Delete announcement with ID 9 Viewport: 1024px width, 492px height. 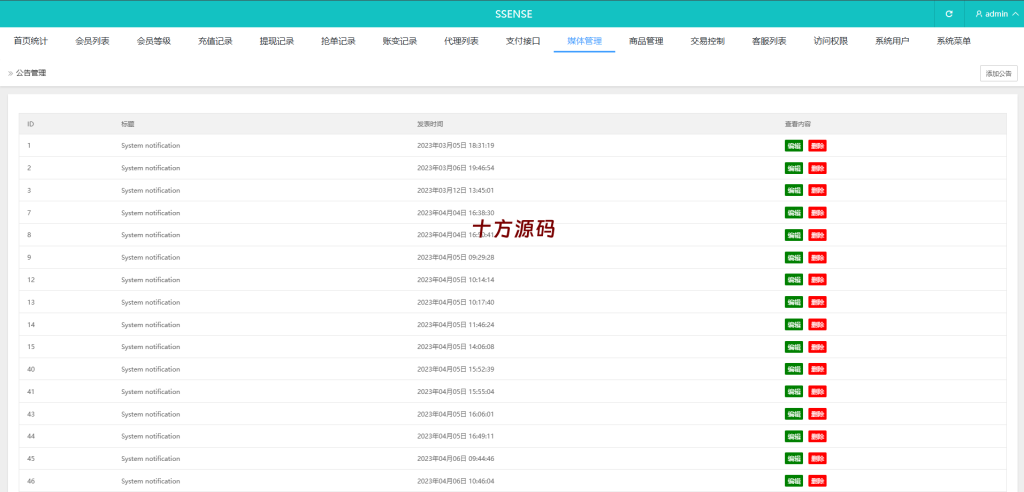[817, 257]
